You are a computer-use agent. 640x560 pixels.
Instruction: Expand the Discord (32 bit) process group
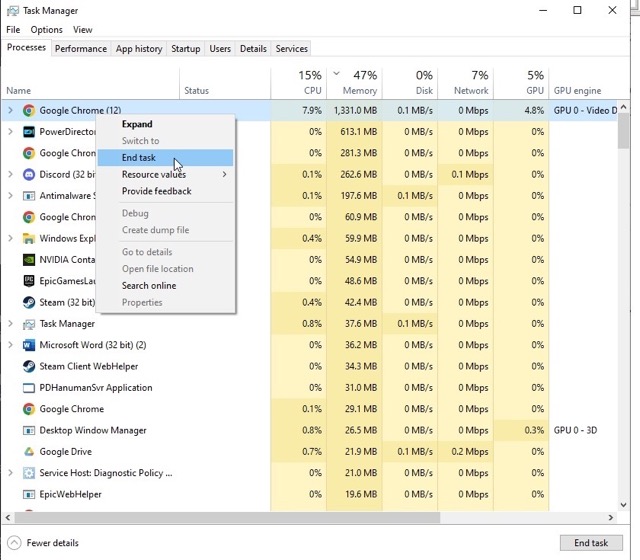tap(11, 174)
